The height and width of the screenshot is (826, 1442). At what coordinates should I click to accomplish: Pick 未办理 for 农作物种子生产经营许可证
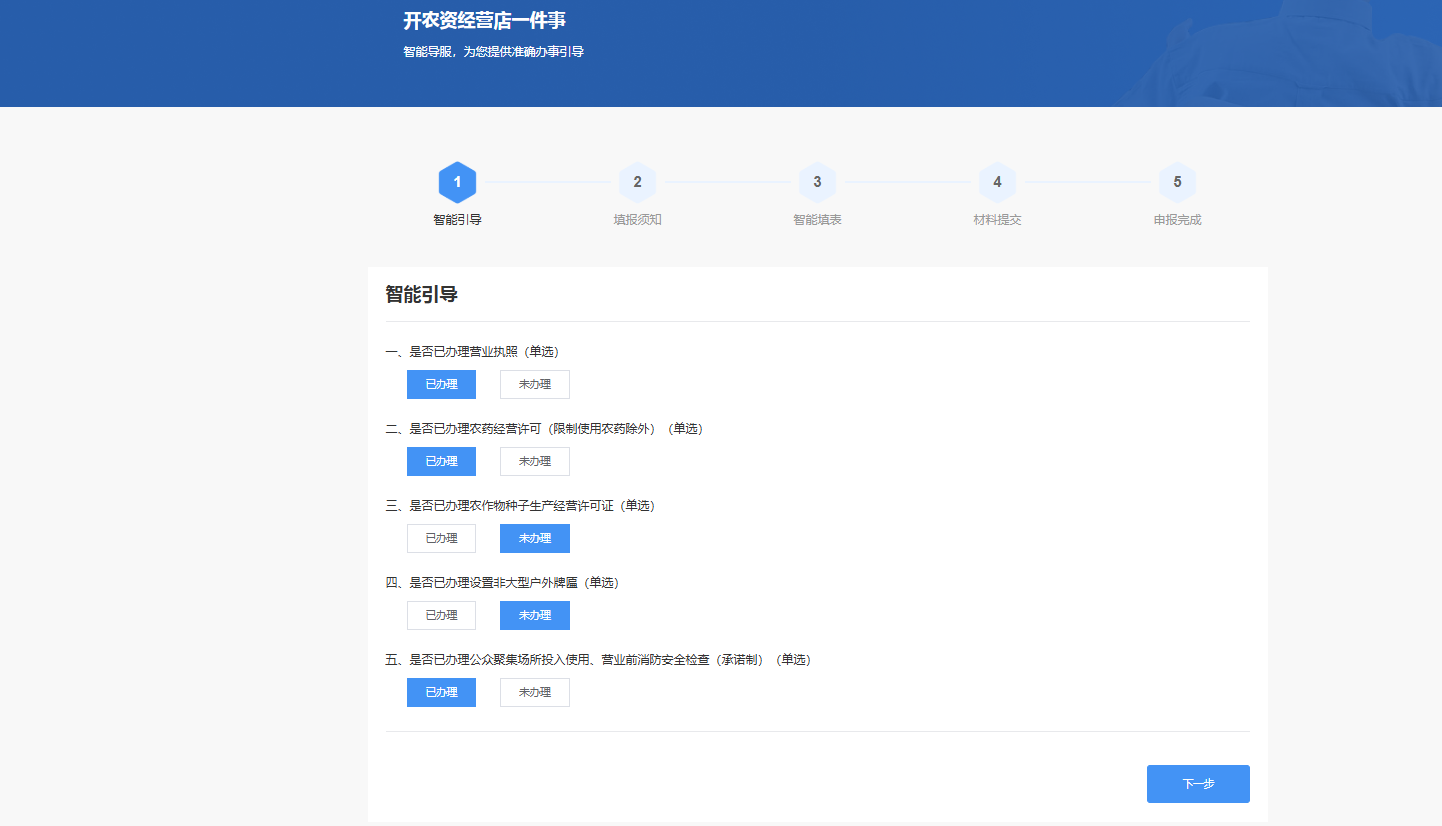[534, 539]
